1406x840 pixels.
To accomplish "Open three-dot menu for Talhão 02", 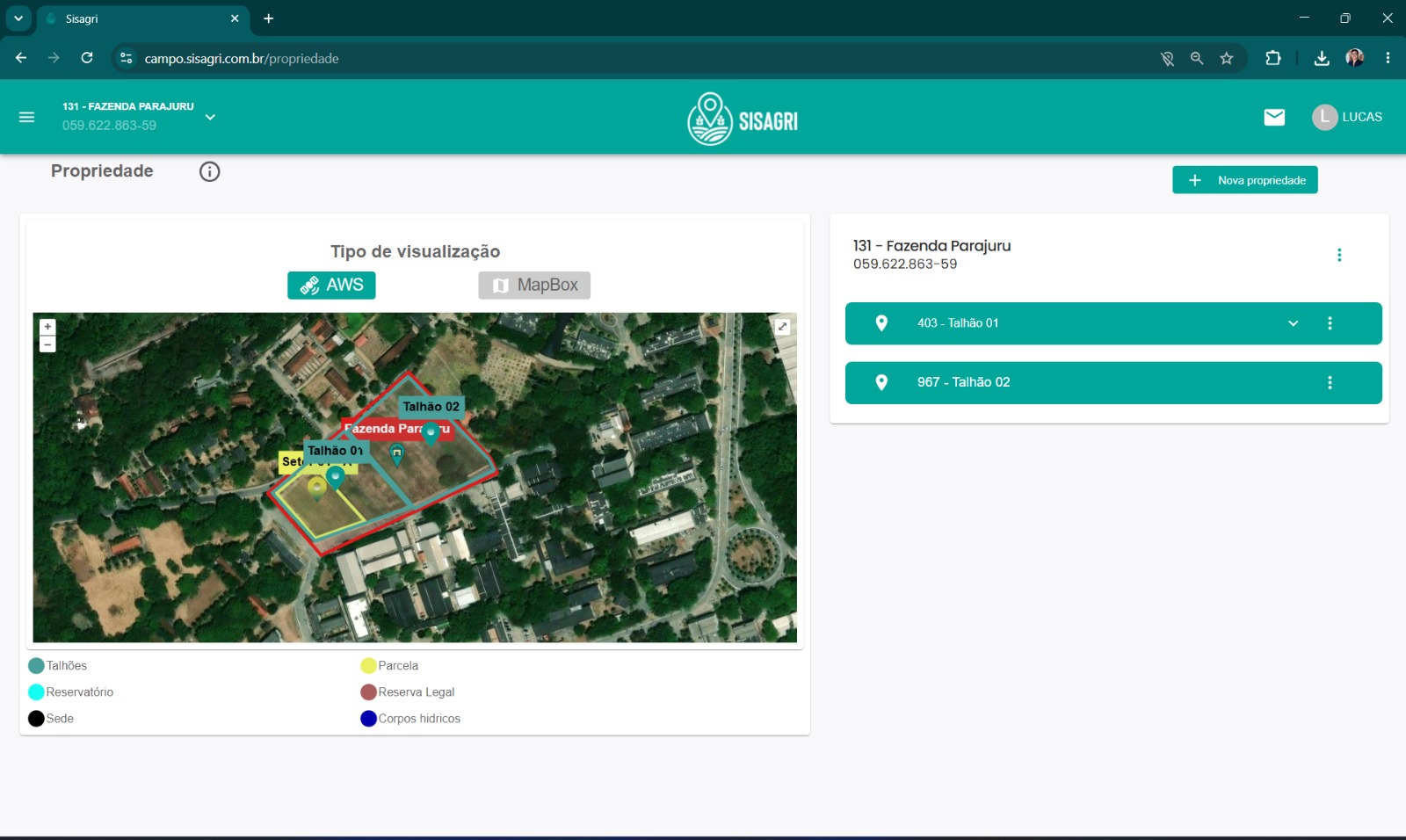I will point(1330,382).
